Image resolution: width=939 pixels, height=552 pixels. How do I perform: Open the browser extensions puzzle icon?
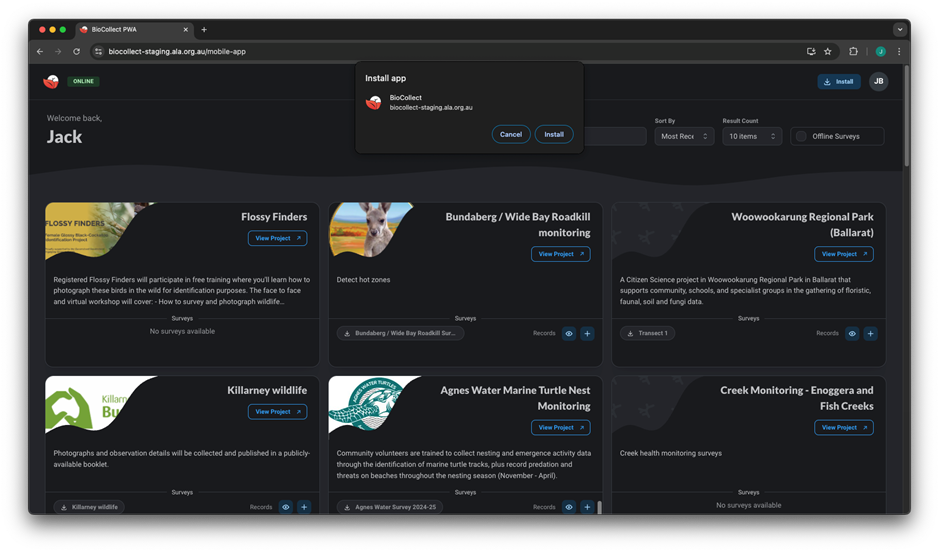tap(853, 51)
